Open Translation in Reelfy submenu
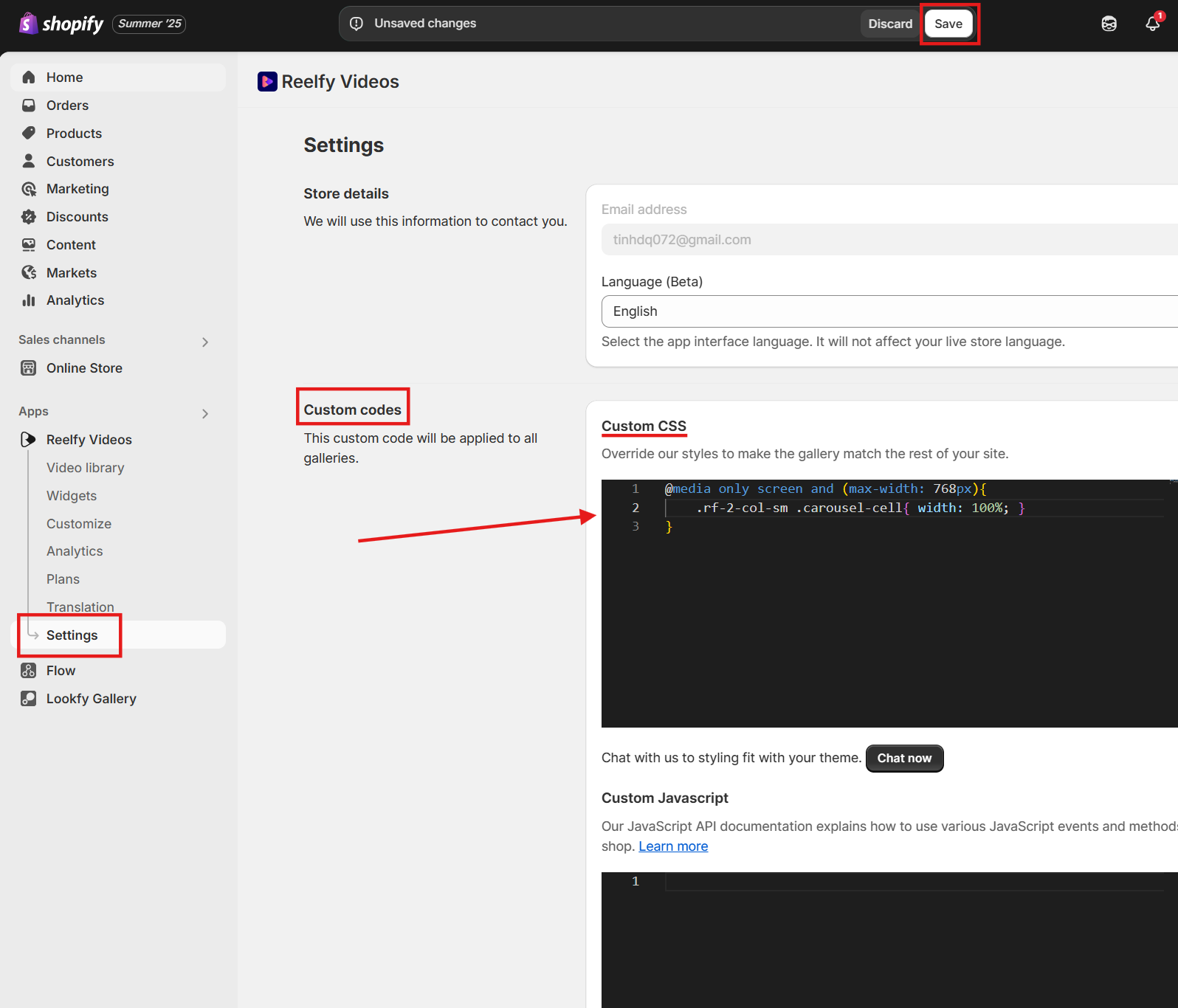 click(x=80, y=607)
